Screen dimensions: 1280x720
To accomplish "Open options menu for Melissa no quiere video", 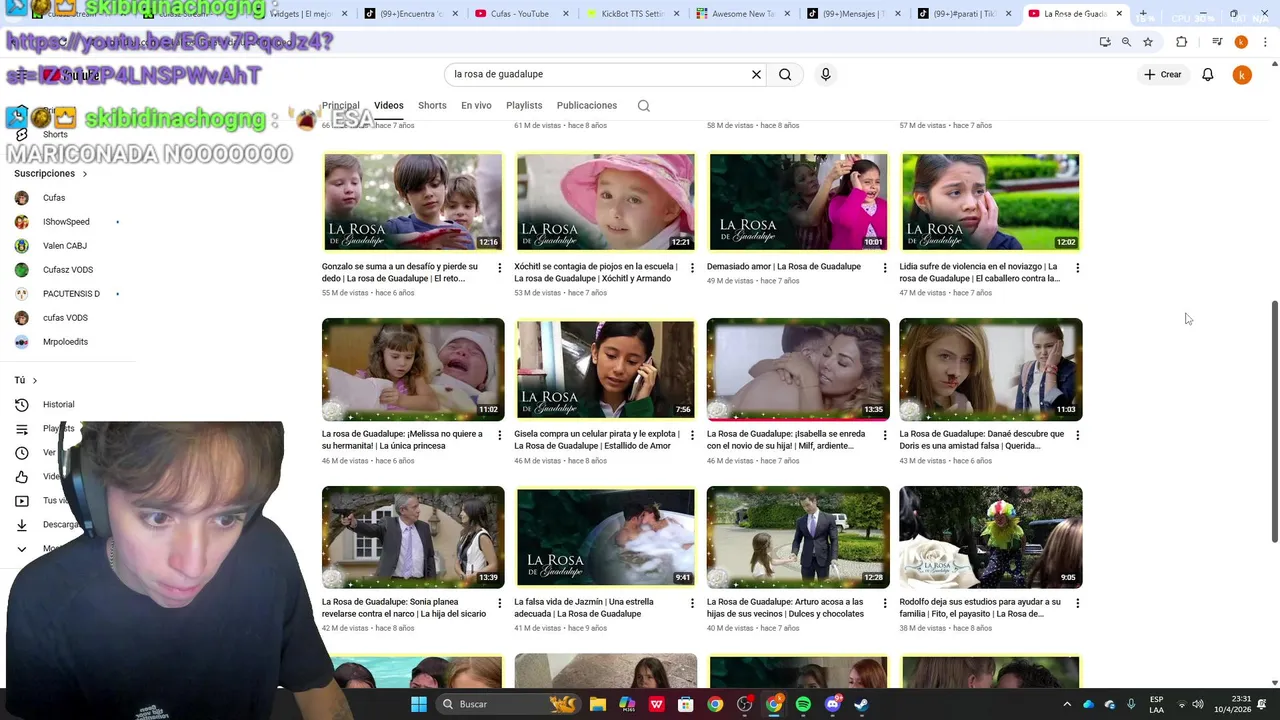I will click(x=499, y=435).
